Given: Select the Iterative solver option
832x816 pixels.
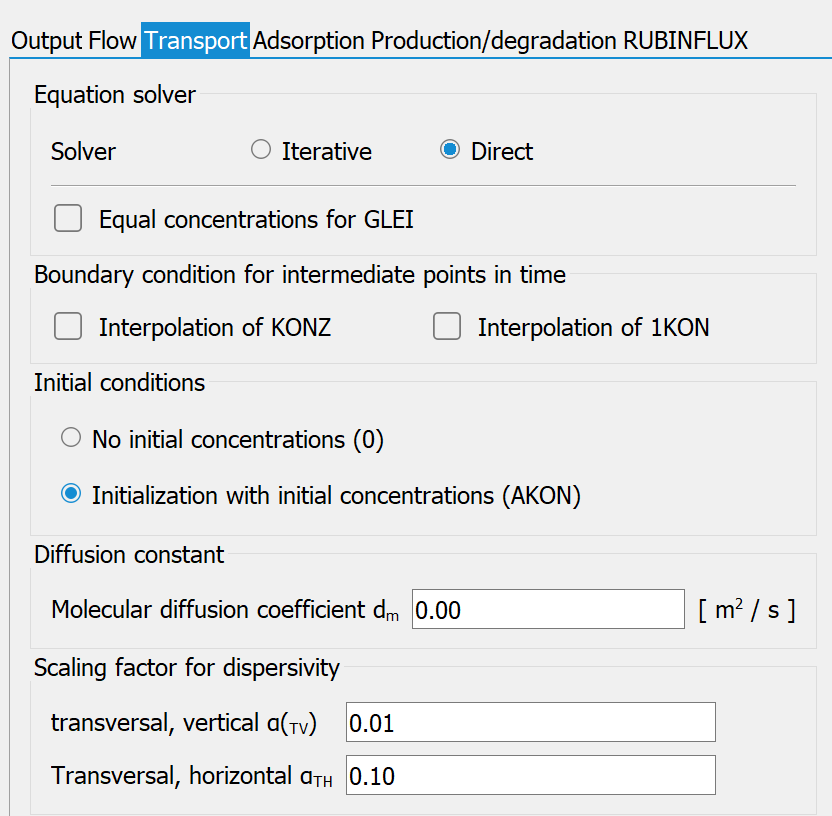Looking at the screenshot, I should (x=261, y=150).
